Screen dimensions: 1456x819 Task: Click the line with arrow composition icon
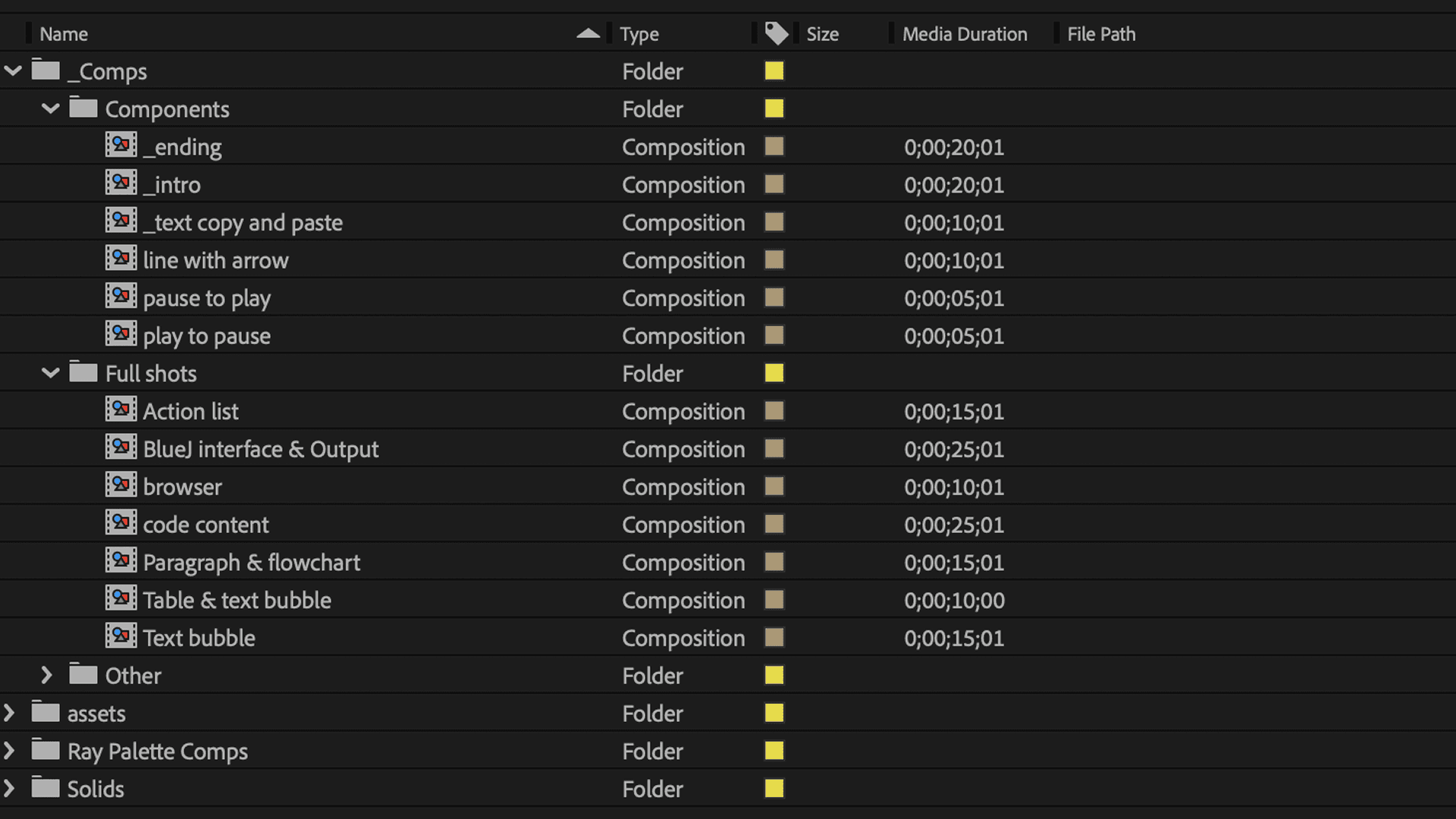coord(121,259)
